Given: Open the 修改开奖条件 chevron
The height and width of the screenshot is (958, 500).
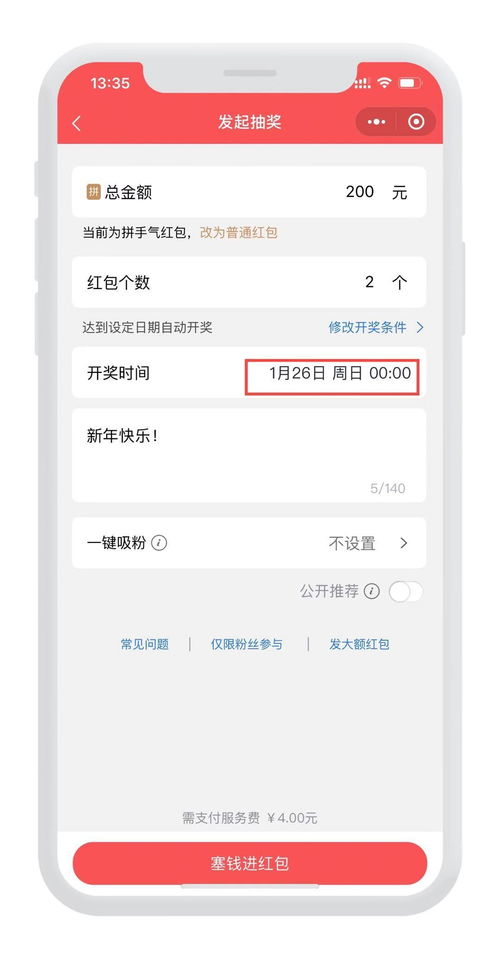Looking at the screenshot, I should pos(420,327).
